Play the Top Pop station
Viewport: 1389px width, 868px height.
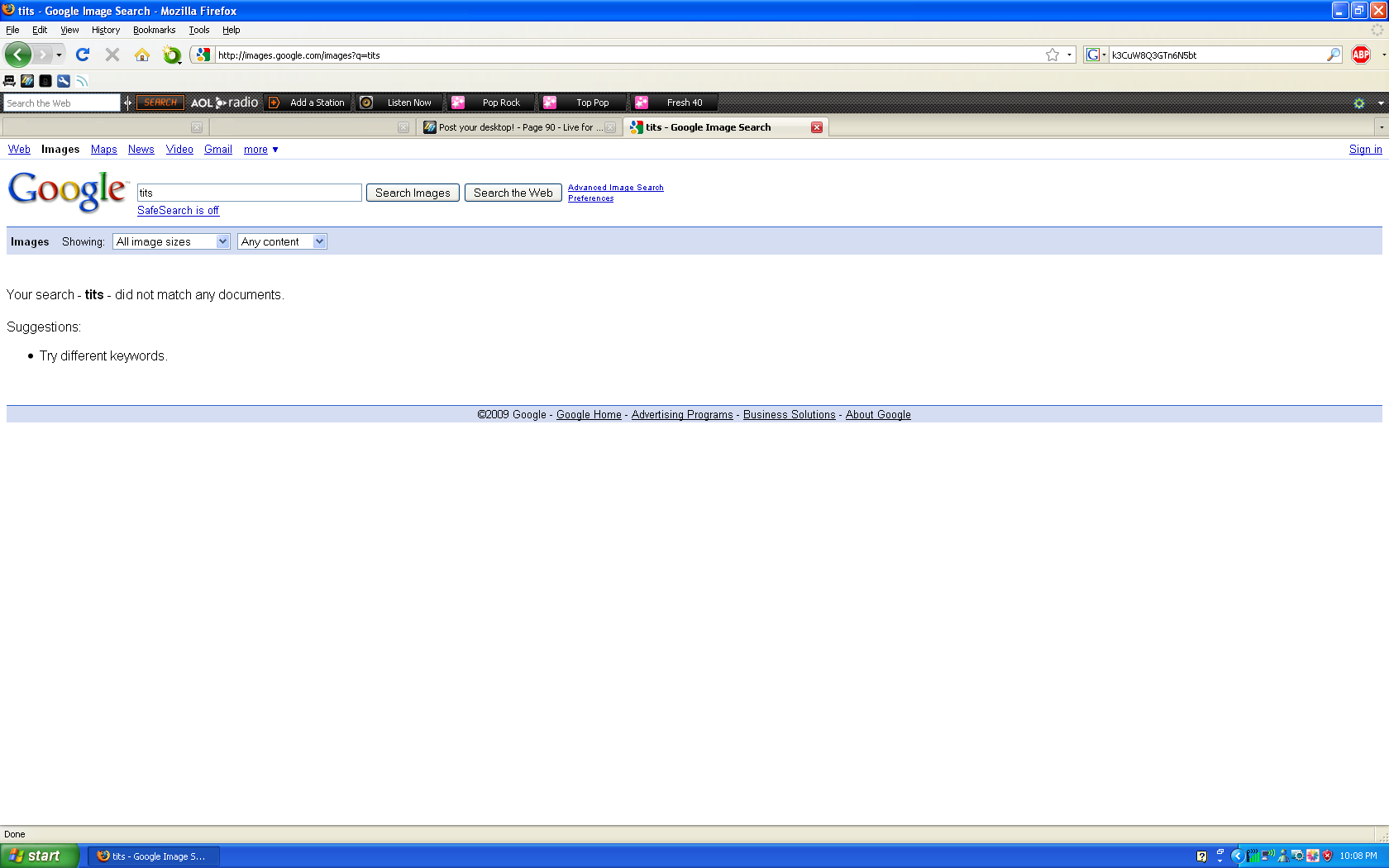(x=583, y=103)
